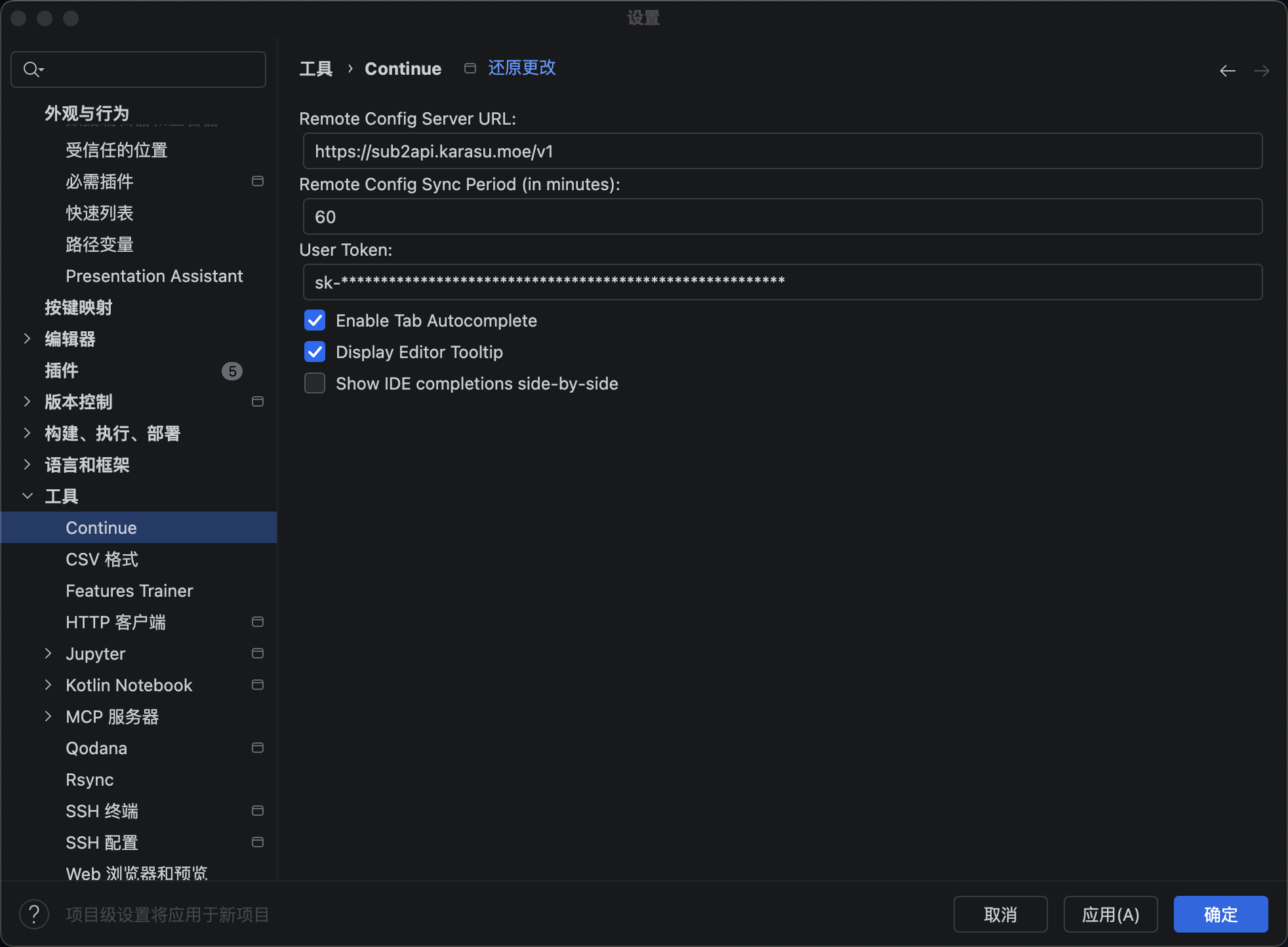Screen dimensions: 1288x947
Task: Expand the 版本控制 section
Action: [x=28, y=401]
